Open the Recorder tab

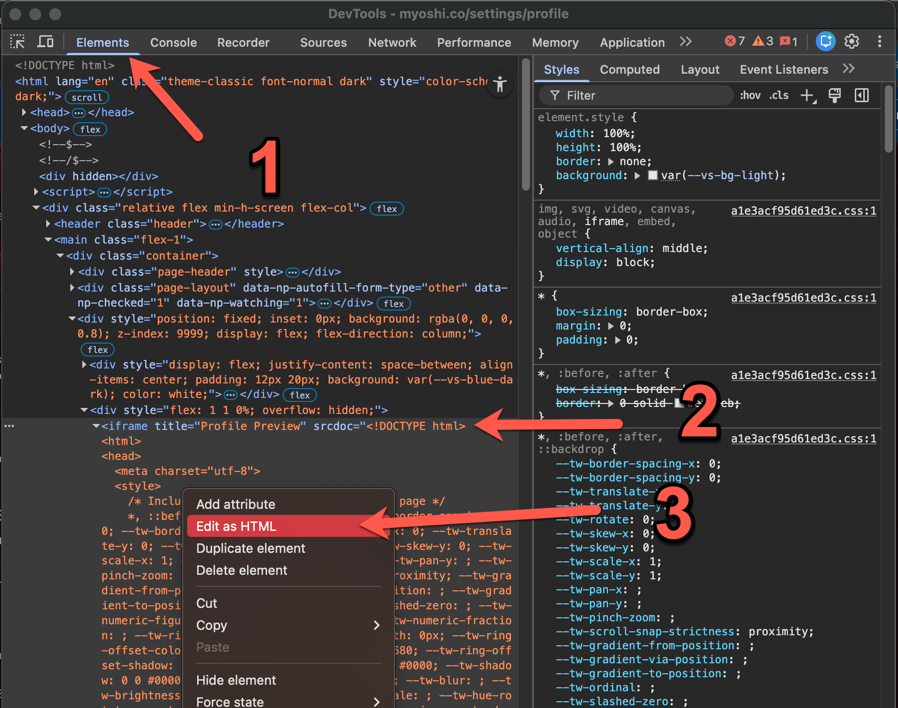click(243, 42)
